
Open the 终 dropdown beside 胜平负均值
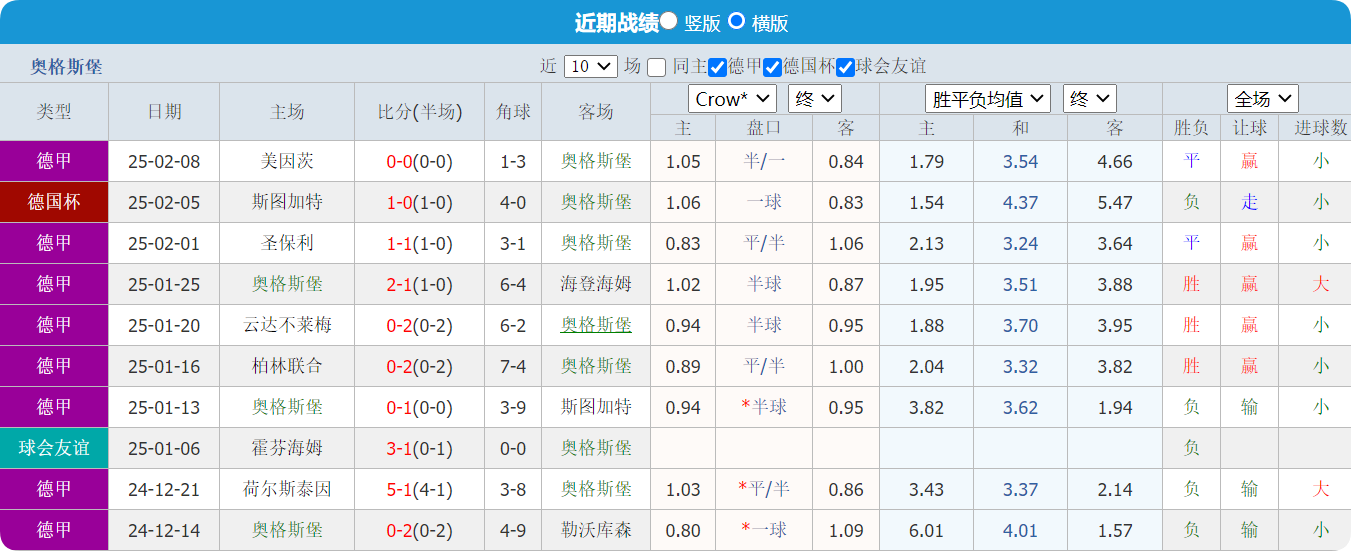click(1089, 99)
